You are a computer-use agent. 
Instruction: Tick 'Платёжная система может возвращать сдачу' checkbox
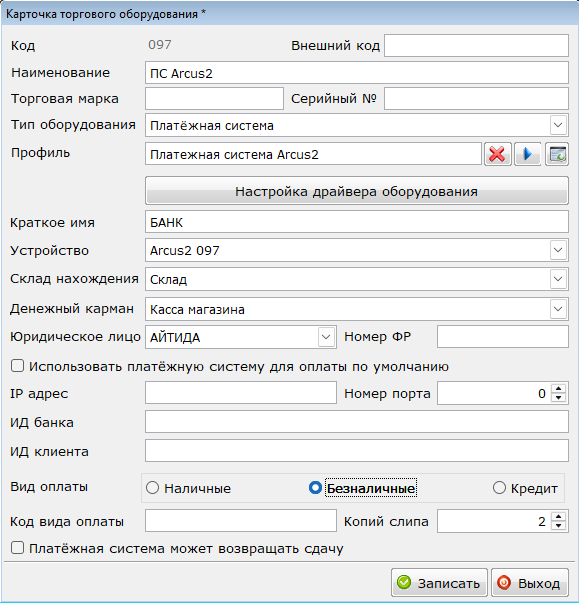pyautogui.click(x=17, y=548)
